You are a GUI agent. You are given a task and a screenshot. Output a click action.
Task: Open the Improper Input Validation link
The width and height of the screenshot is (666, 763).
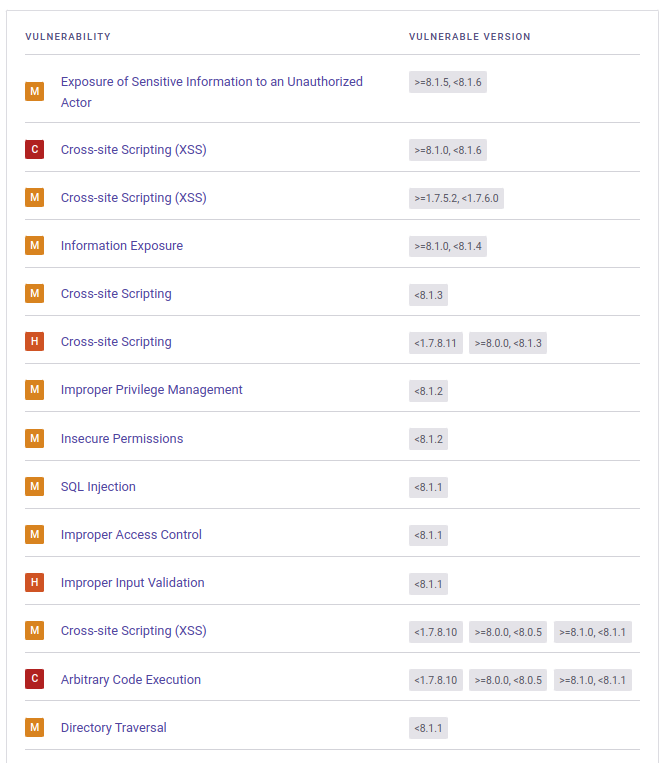click(132, 582)
